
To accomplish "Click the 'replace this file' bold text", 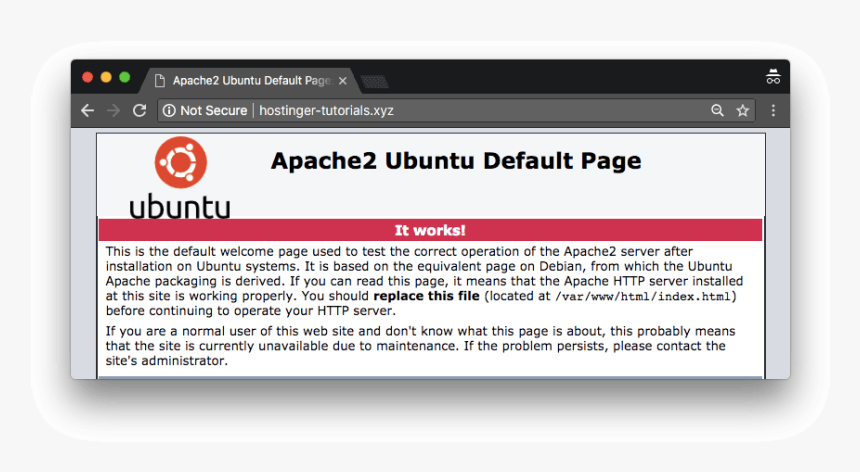I will 426,296.
